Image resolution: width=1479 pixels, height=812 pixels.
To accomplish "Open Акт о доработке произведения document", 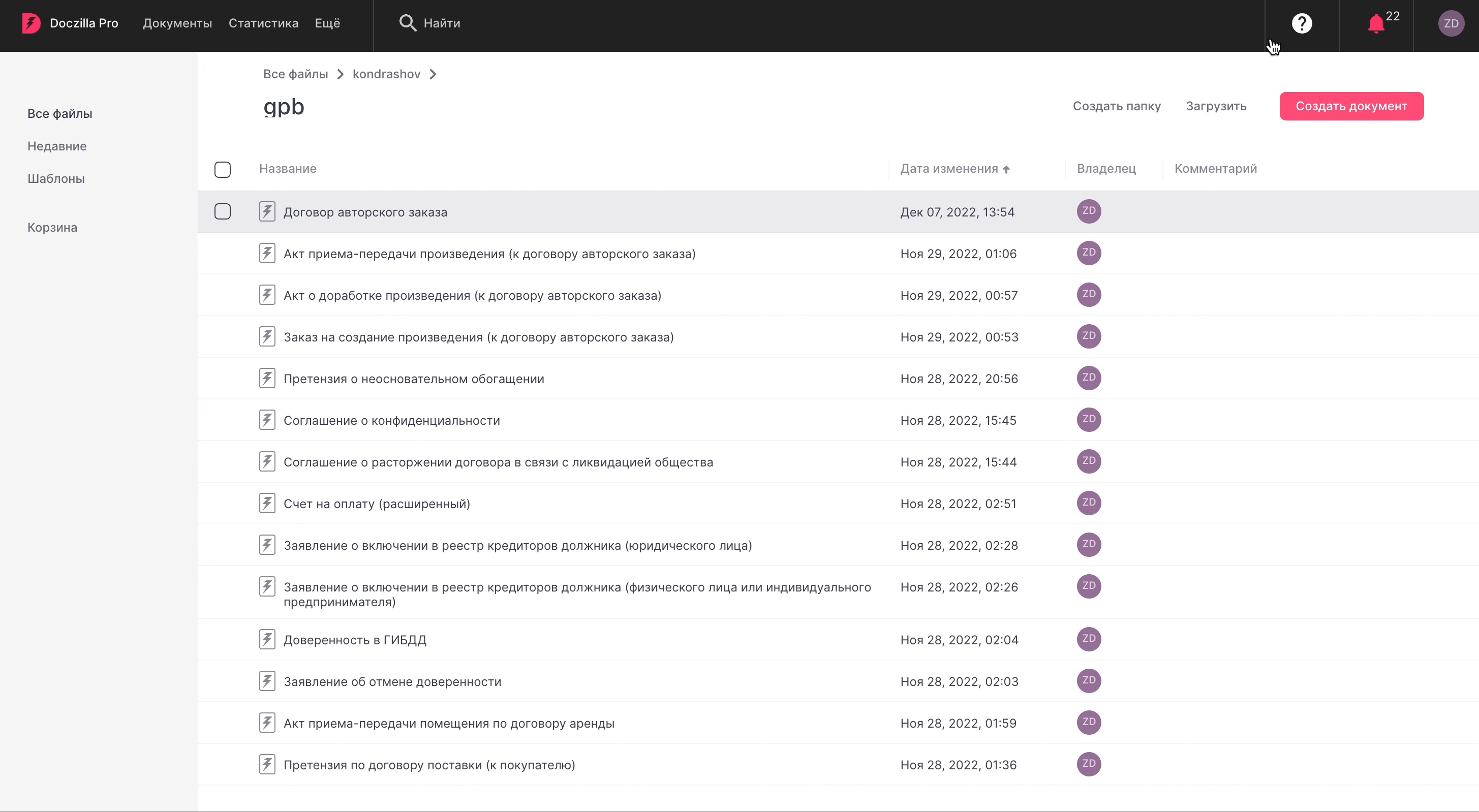I will coord(473,296).
